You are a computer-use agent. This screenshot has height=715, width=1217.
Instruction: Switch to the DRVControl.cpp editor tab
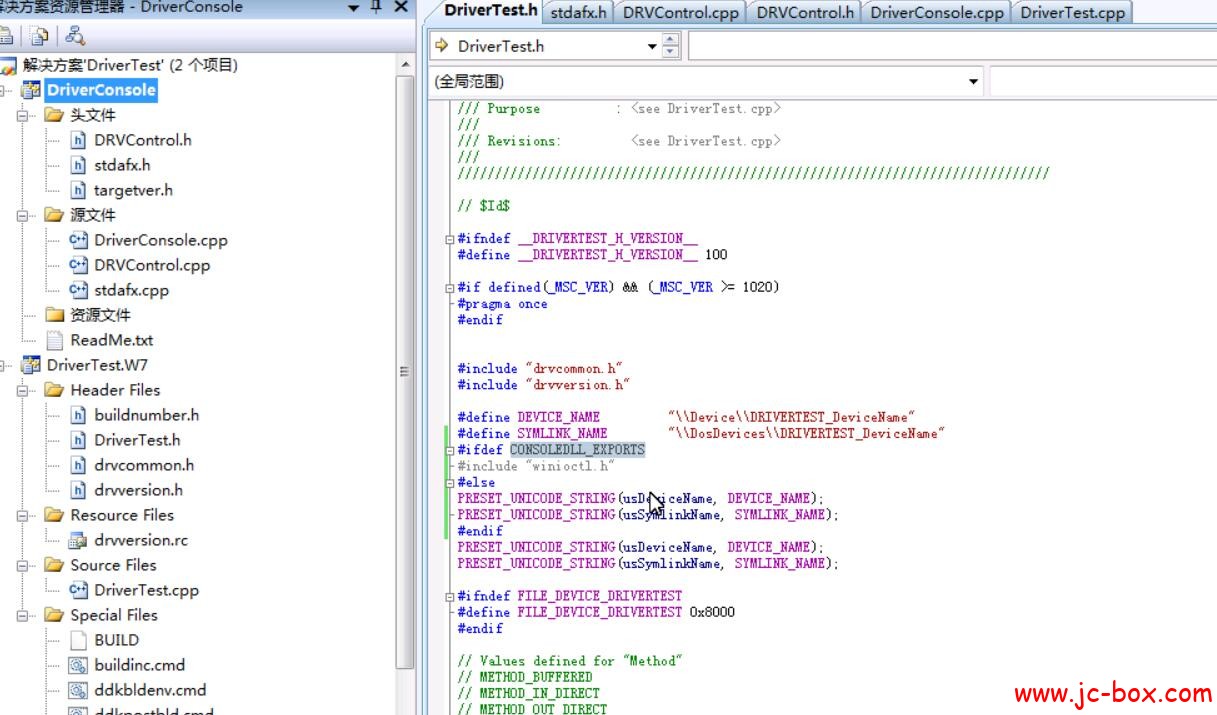[681, 12]
